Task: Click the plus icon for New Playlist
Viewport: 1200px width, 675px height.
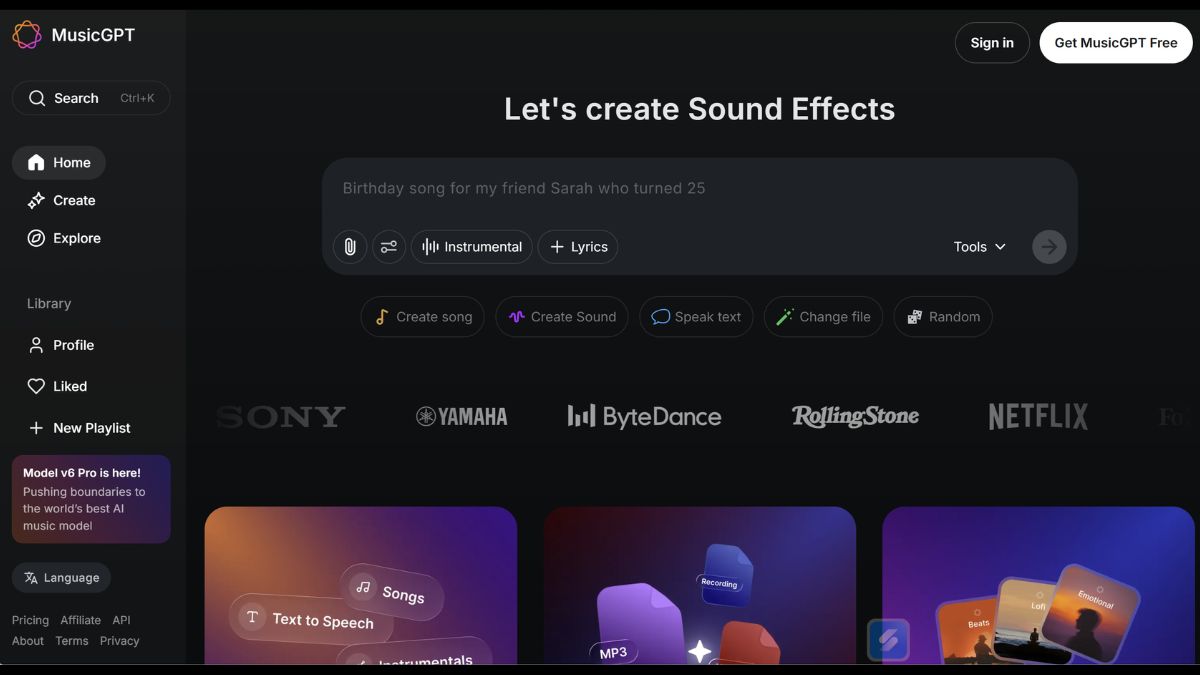Action: point(36,428)
